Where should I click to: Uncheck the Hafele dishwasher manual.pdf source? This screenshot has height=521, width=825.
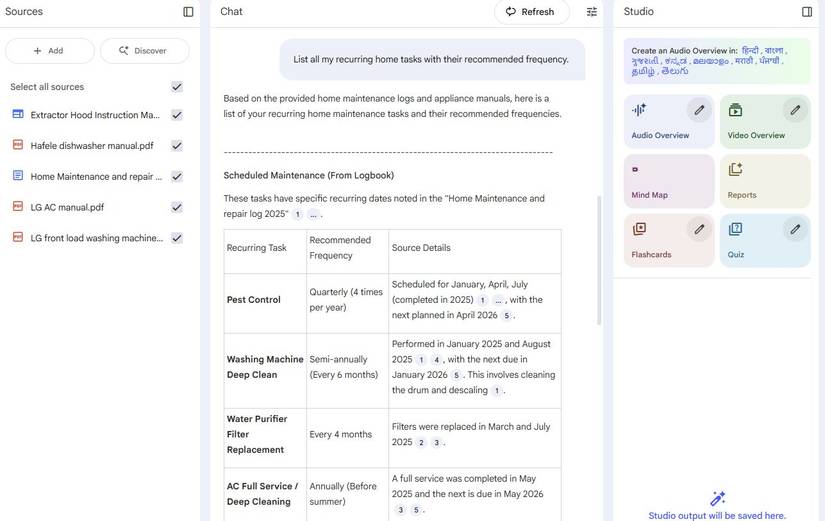coord(177,146)
